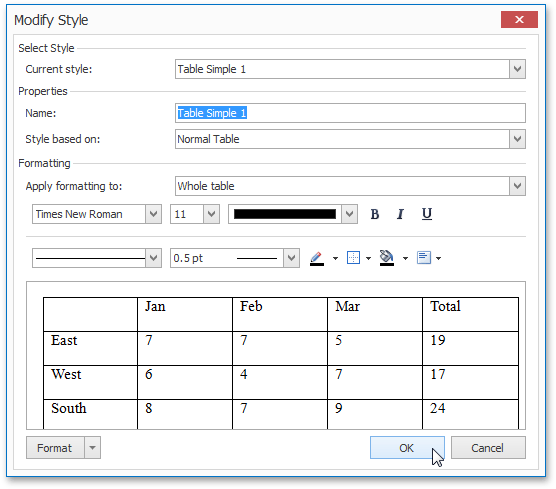Click the cell alignment icon
556x489 pixels.
point(424,258)
